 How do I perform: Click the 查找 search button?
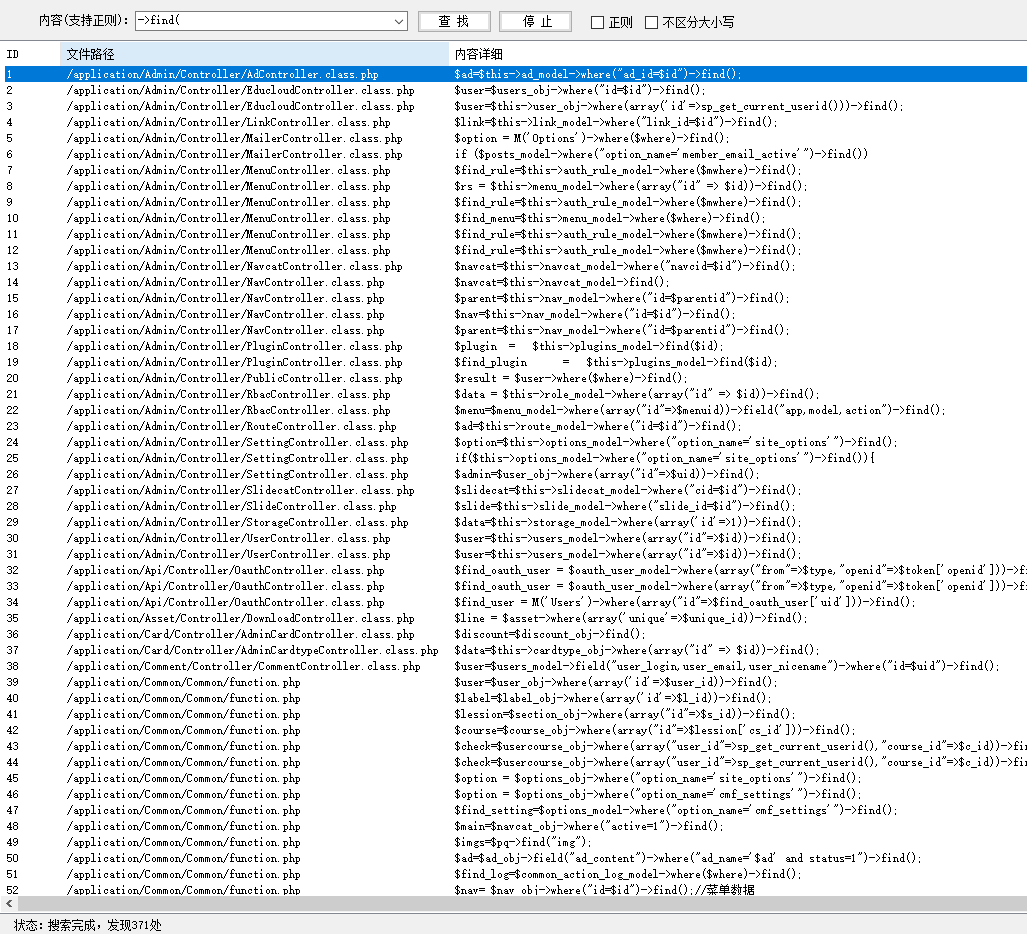point(454,22)
